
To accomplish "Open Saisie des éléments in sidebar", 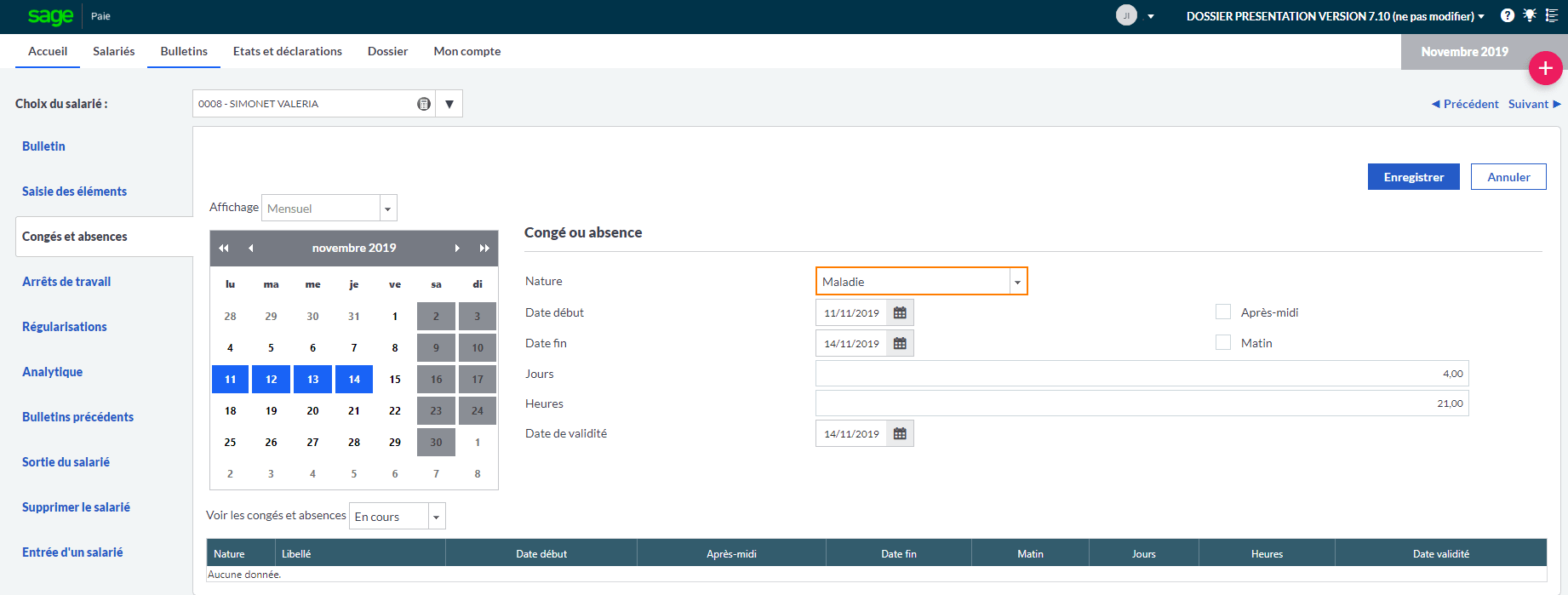I will (74, 192).
